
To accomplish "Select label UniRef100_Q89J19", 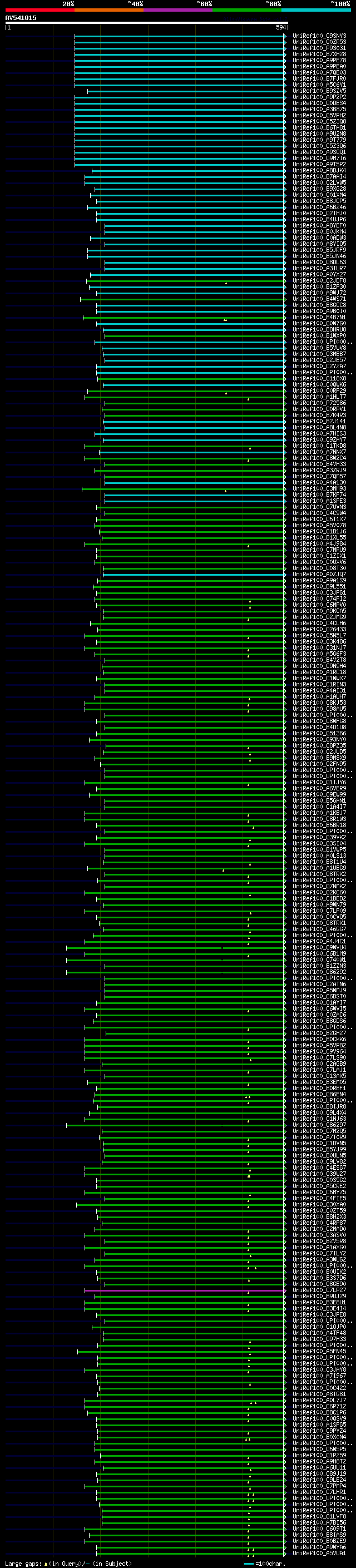I will (319, 1473).
